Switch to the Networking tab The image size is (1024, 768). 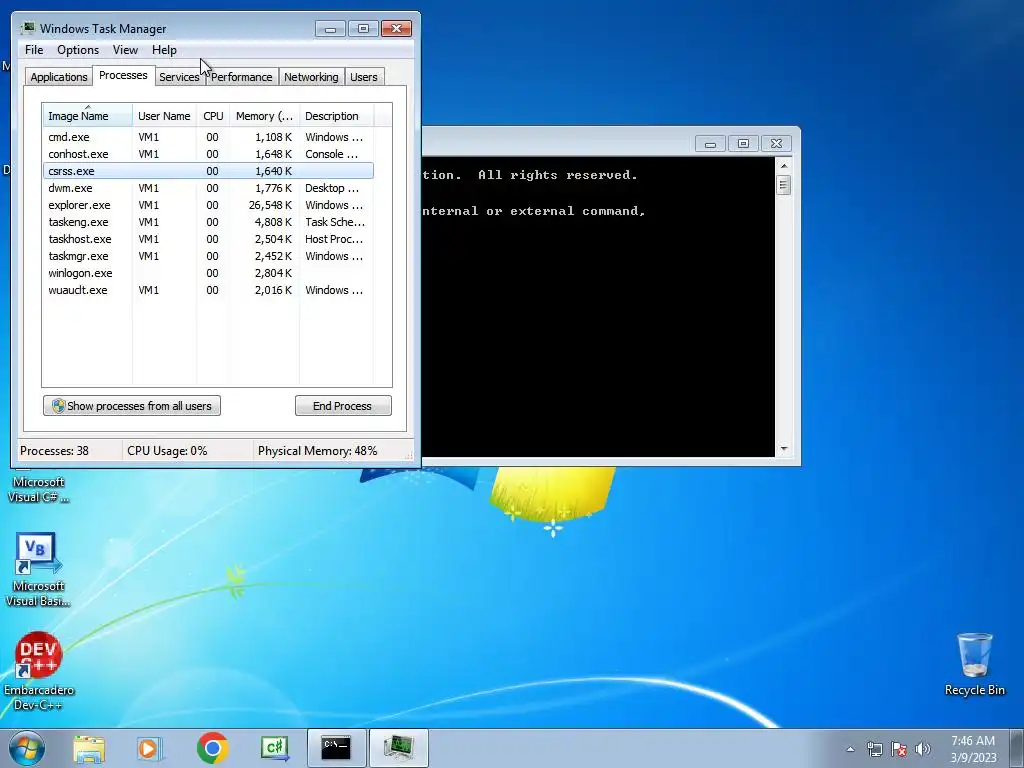(x=311, y=77)
